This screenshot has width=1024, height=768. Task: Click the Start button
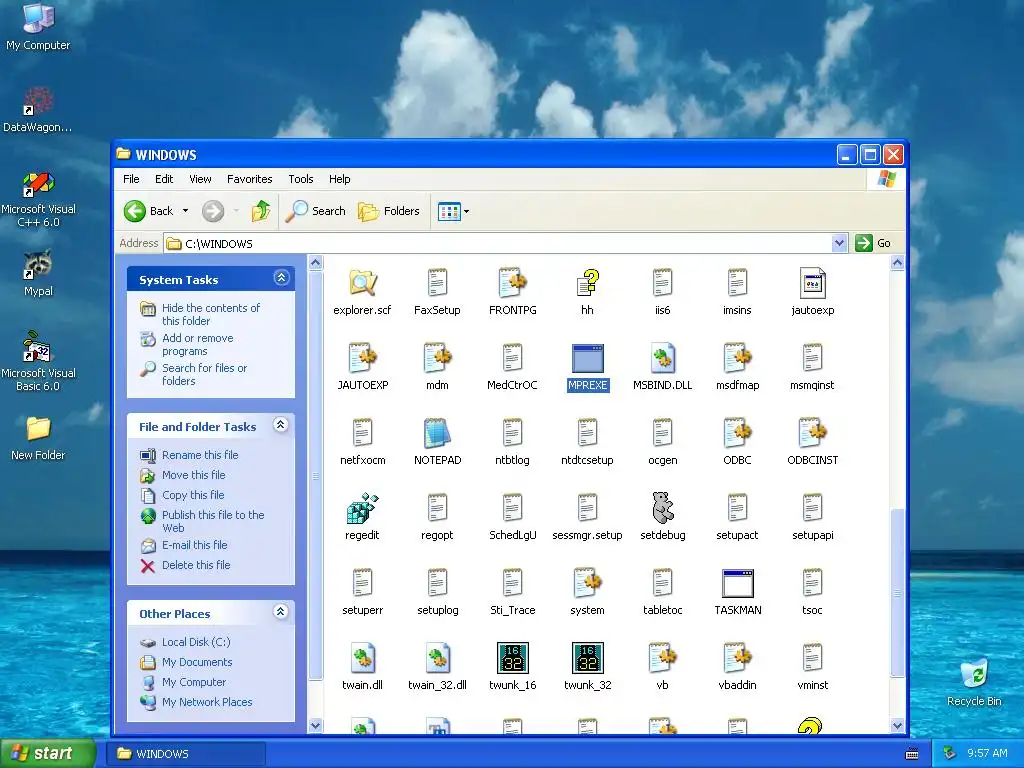[47, 753]
